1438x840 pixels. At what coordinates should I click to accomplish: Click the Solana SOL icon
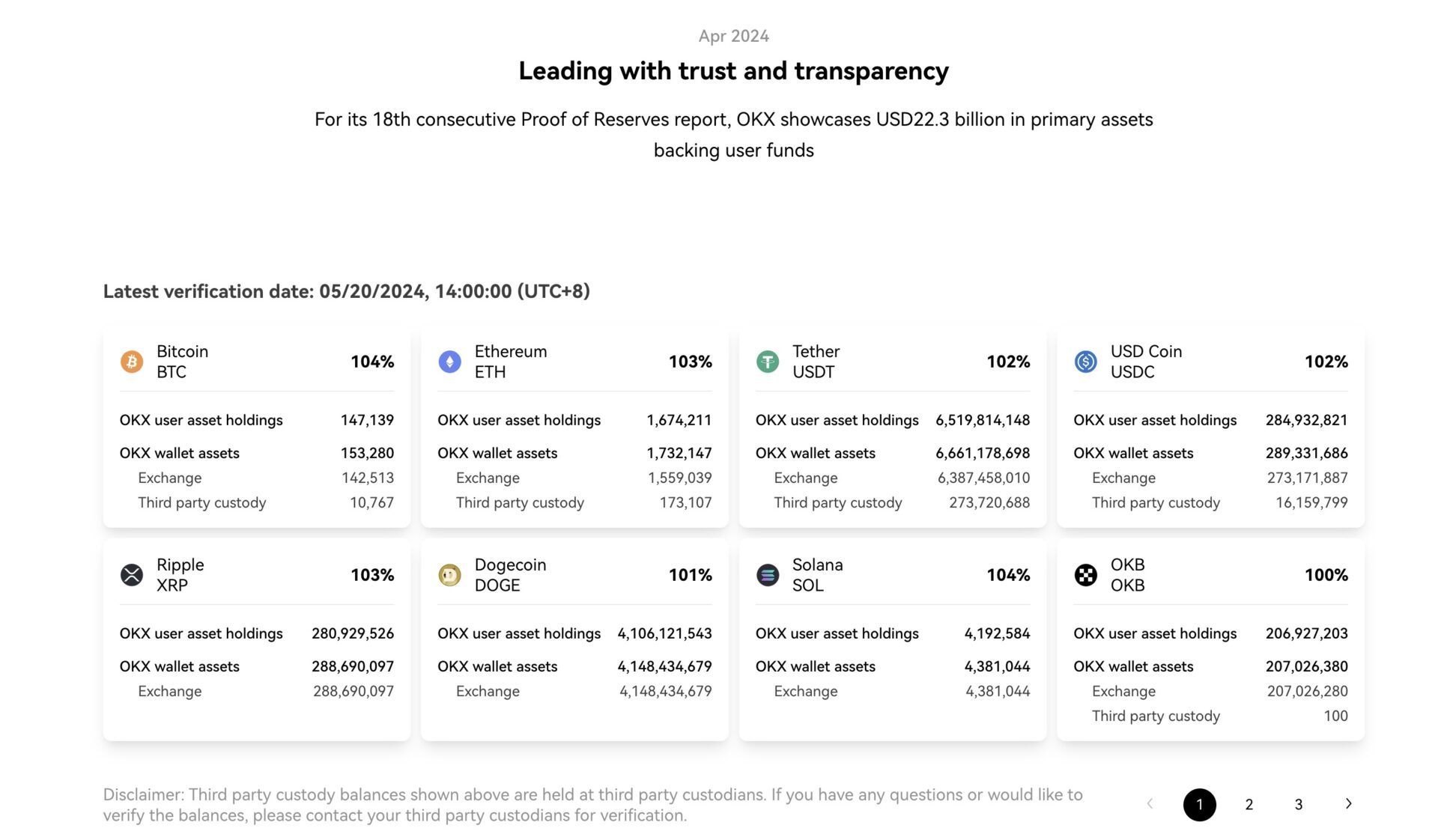pos(768,575)
